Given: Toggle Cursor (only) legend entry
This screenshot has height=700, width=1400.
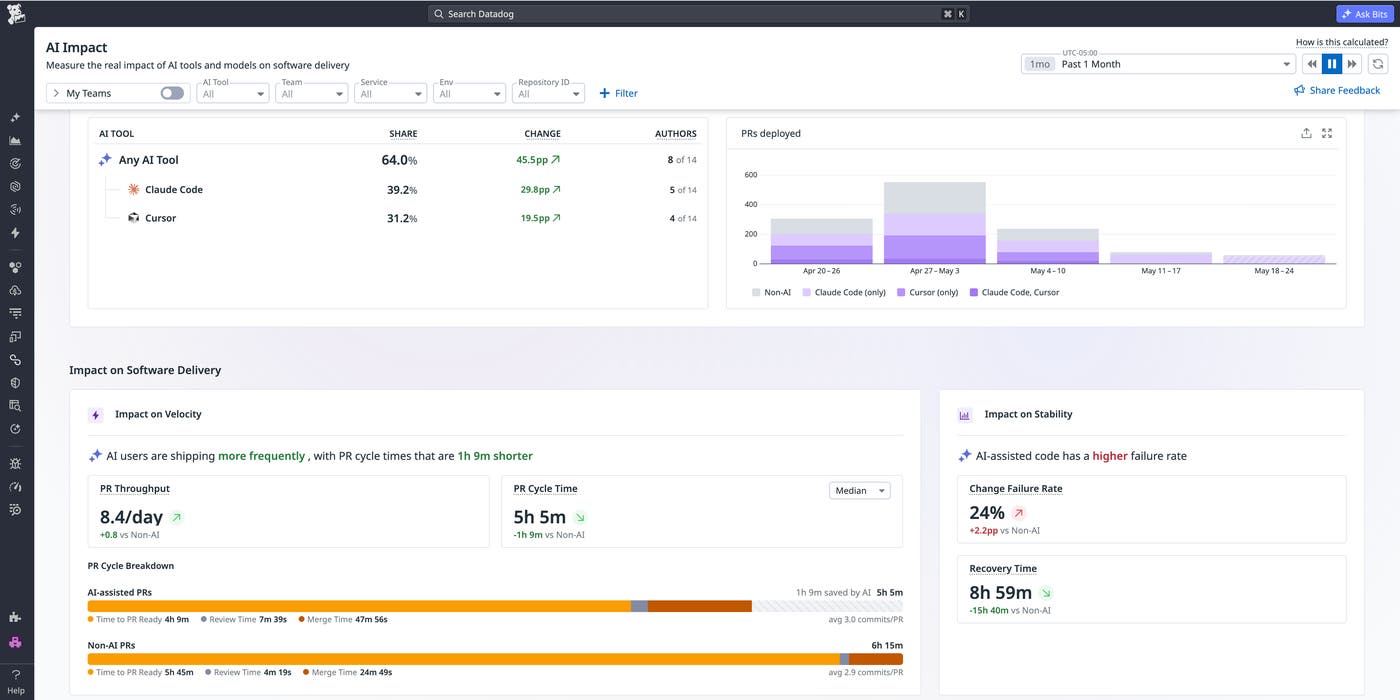Looking at the screenshot, I should point(928,292).
